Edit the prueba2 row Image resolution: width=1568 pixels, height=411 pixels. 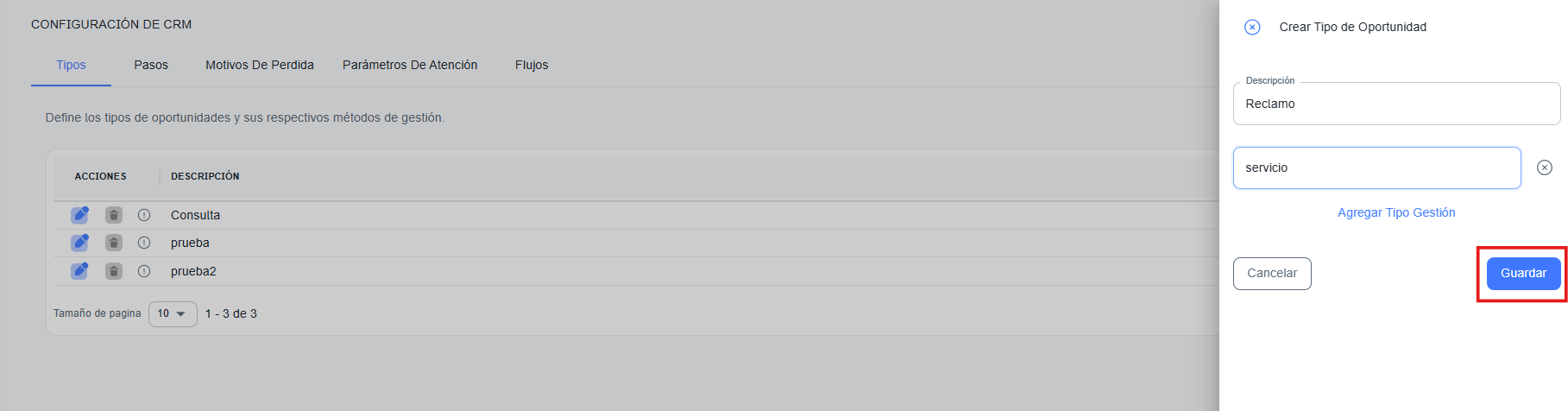pyautogui.click(x=79, y=271)
